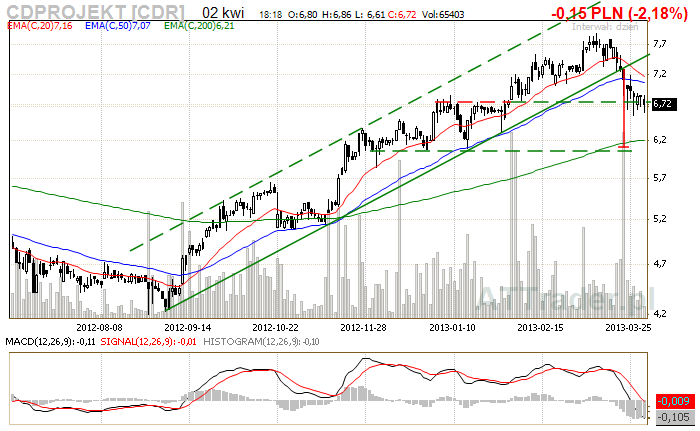Select the EMA(C,20)7,16 legend entry
This screenshot has width=700, height=431.
[40, 26]
